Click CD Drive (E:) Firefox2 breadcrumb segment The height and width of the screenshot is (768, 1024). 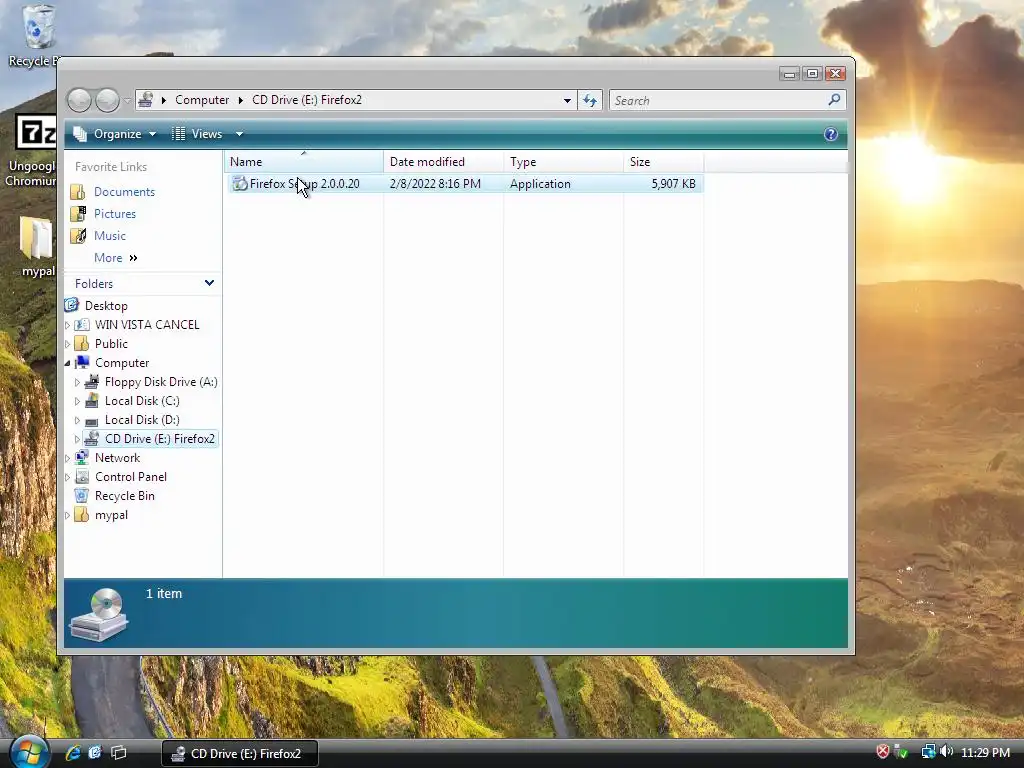point(307,100)
